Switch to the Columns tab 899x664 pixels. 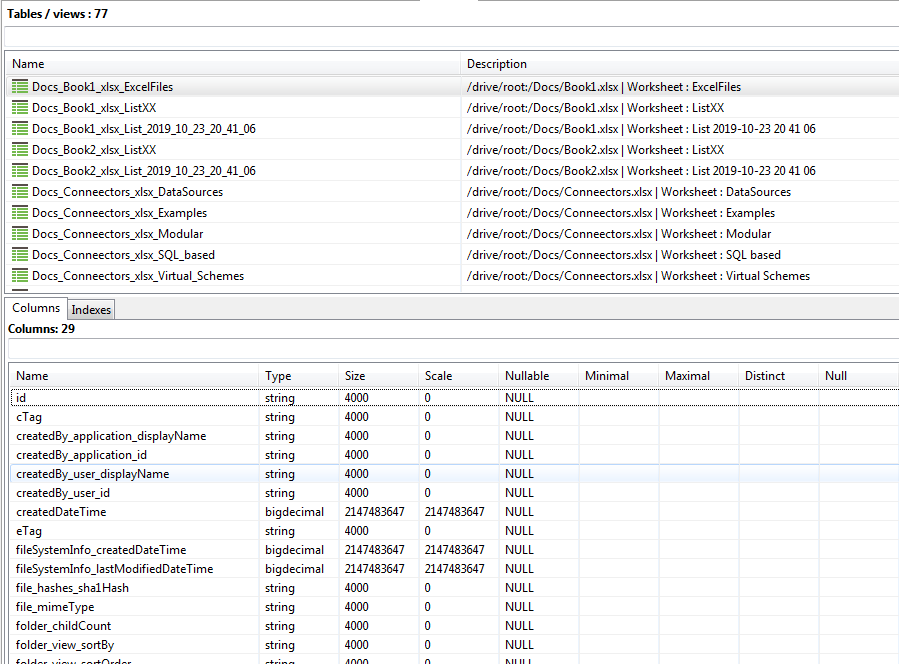(36, 308)
